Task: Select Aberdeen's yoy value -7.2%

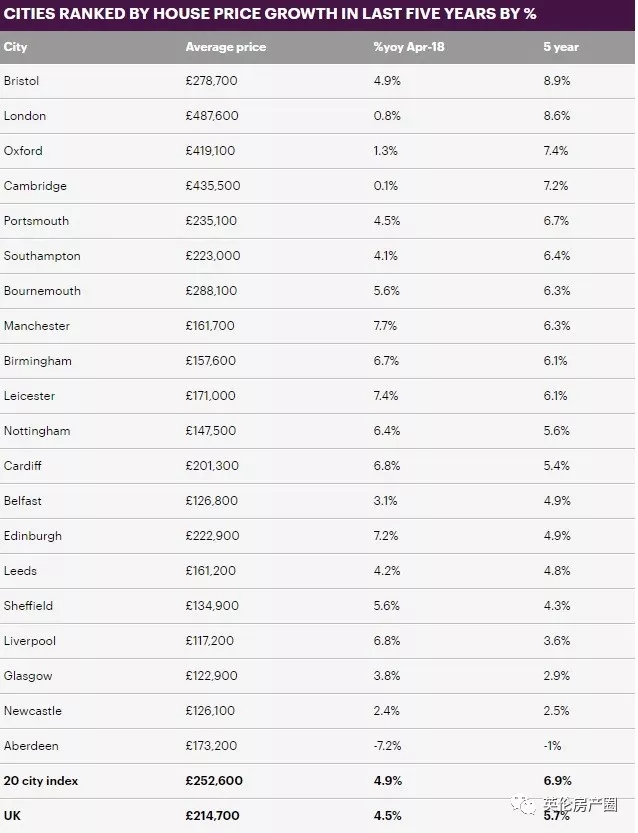Action: [387, 746]
